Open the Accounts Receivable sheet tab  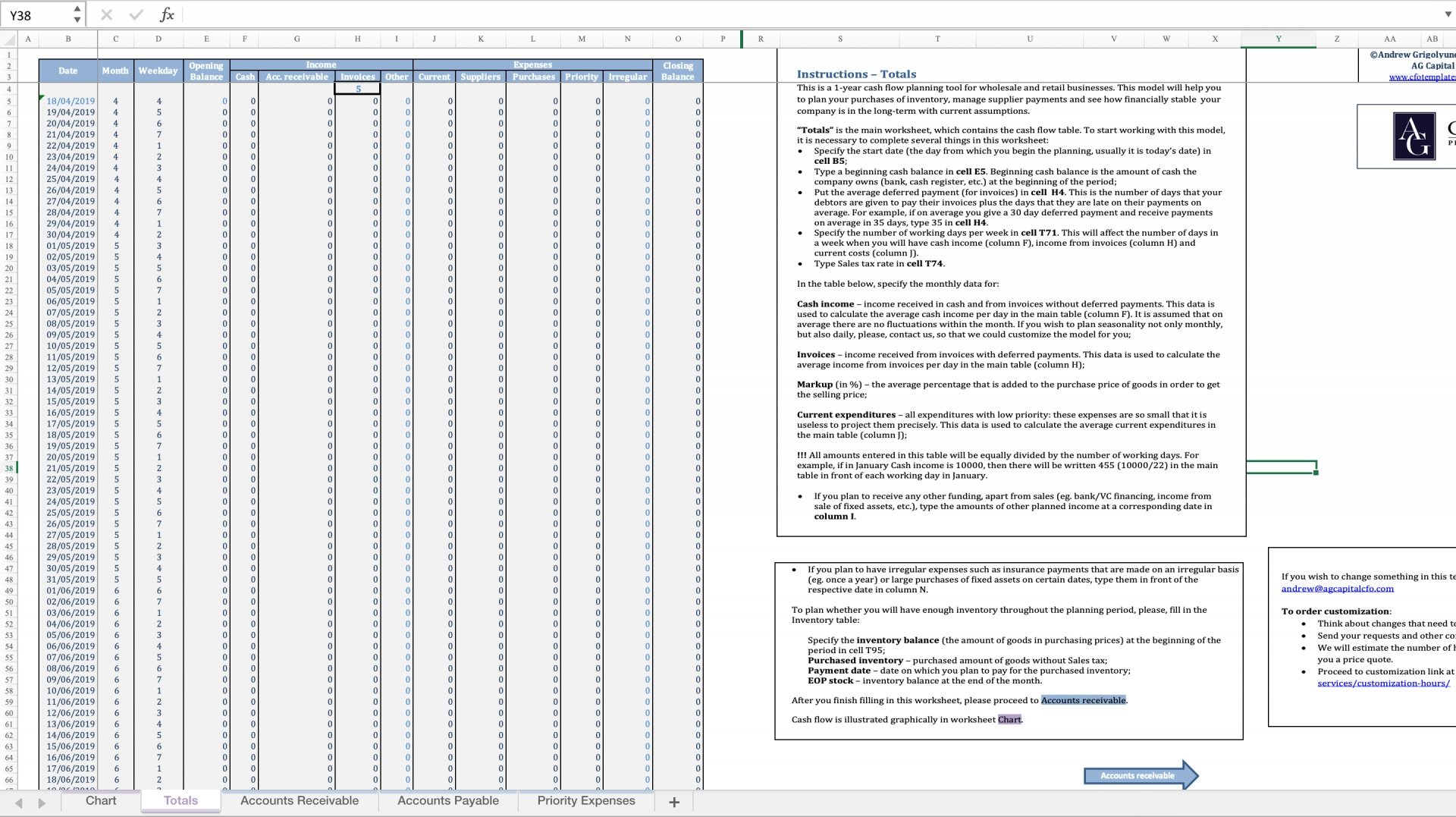point(300,800)
